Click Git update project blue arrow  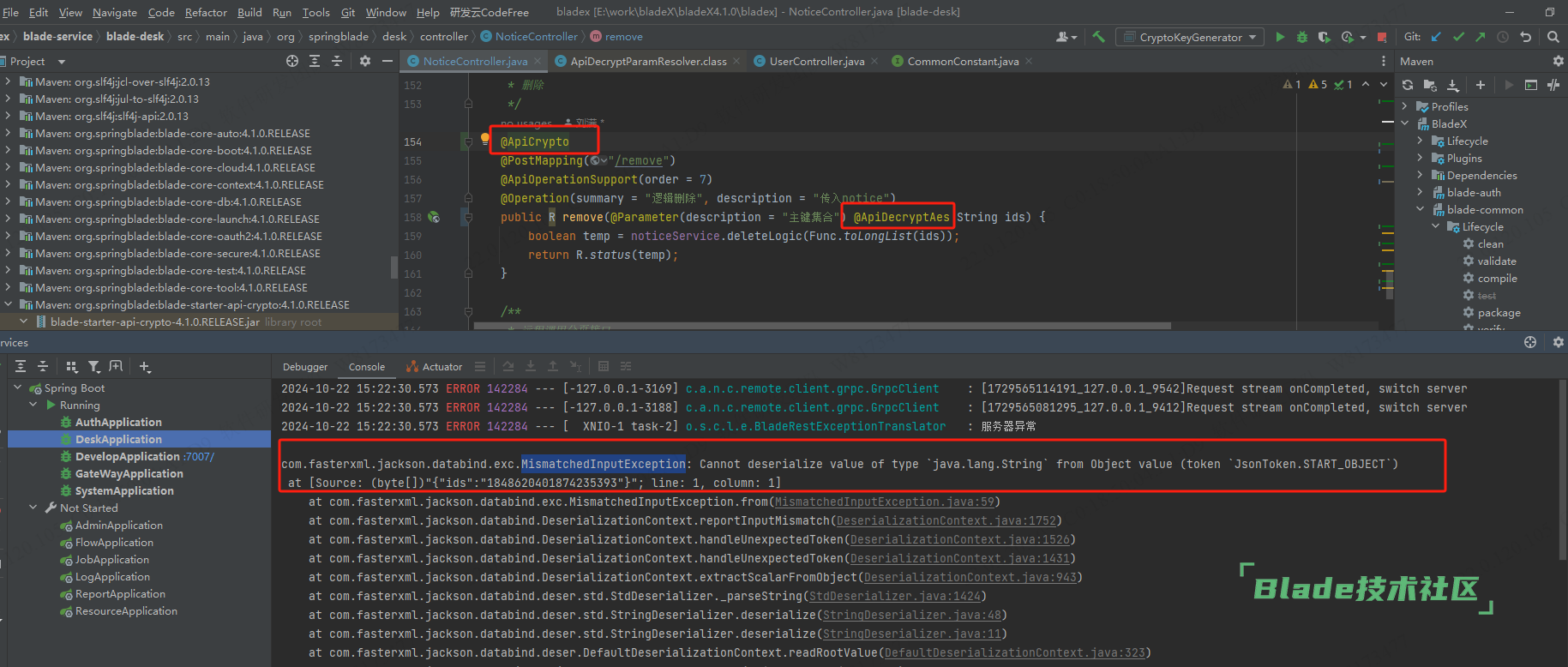click(1437, 37)
